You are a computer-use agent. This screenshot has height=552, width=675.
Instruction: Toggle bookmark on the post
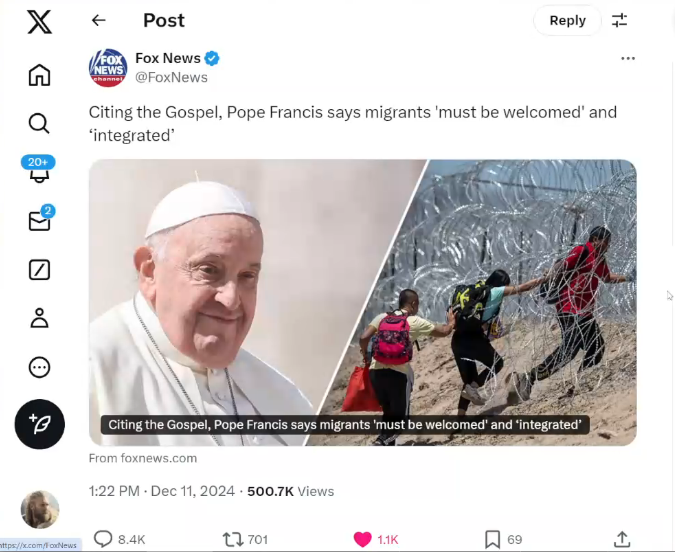point(492,539)
